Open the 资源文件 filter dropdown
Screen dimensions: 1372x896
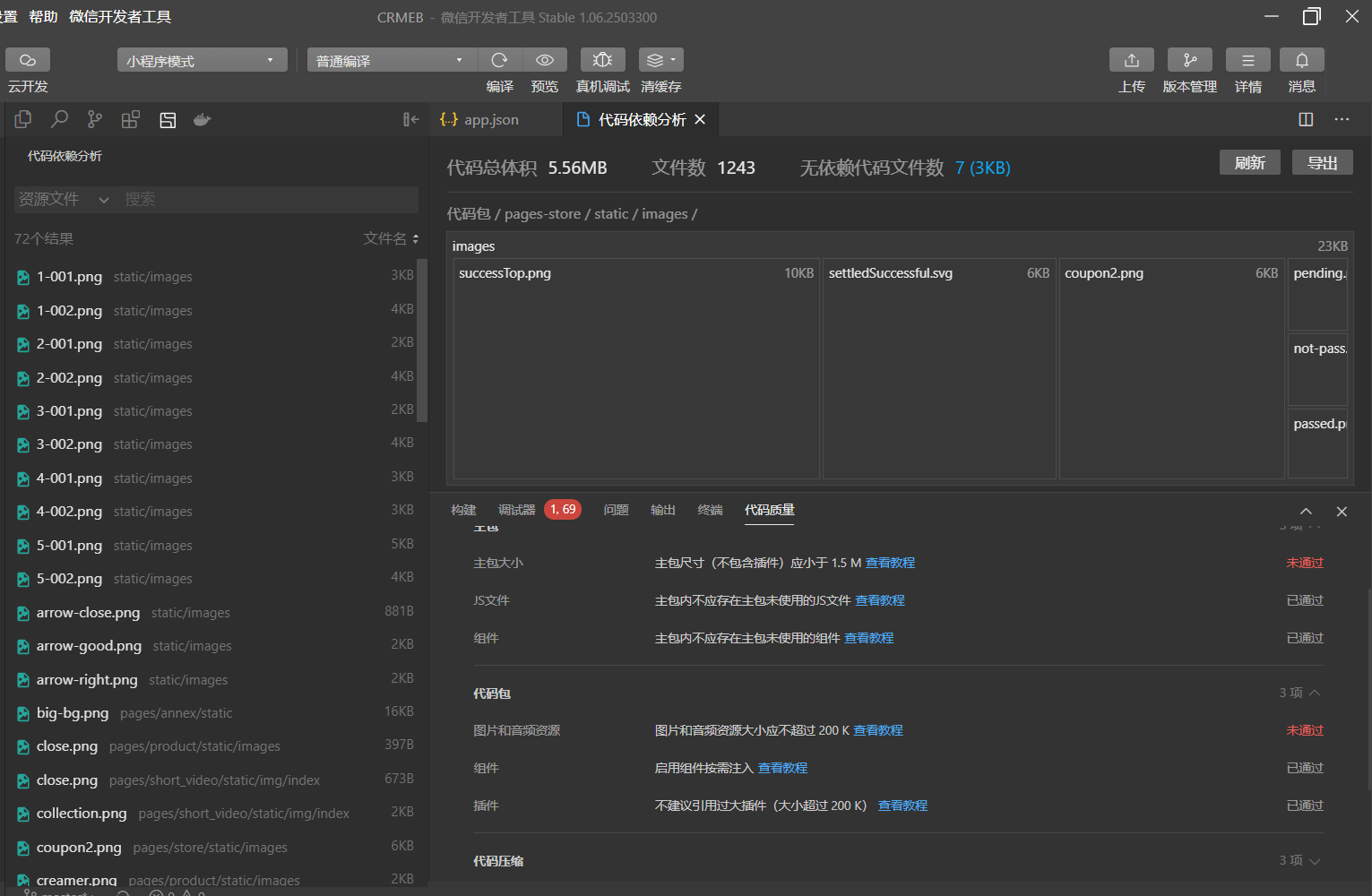click(63, 199)
